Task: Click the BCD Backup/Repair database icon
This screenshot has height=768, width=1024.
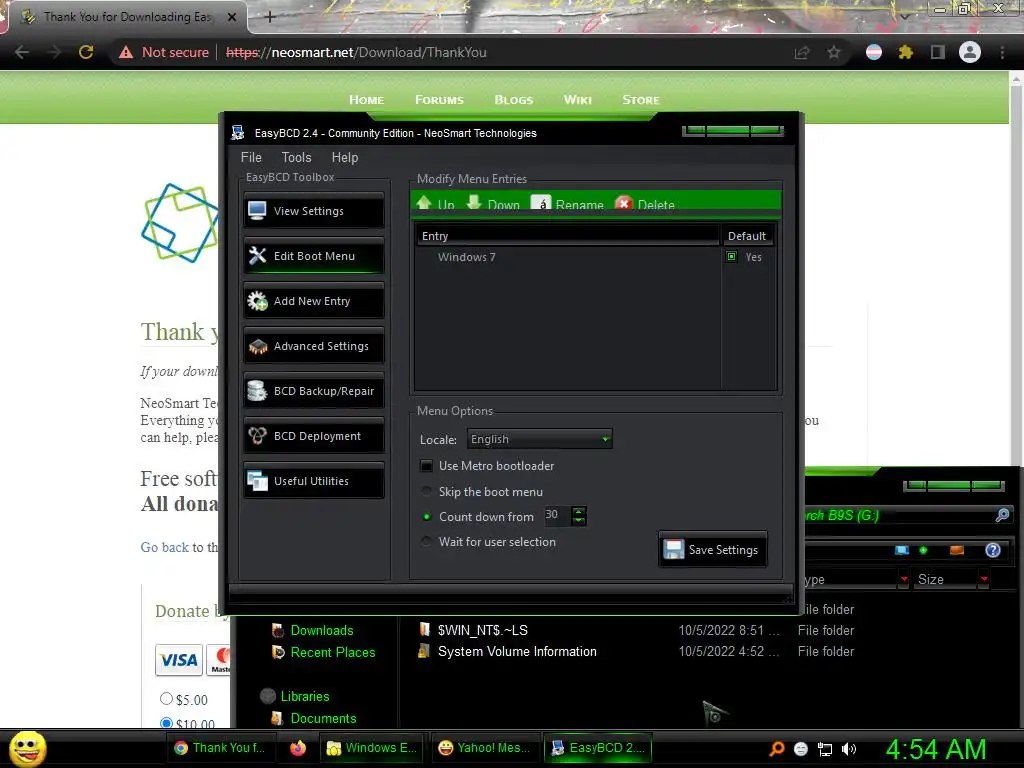Action: coord(257,391)
